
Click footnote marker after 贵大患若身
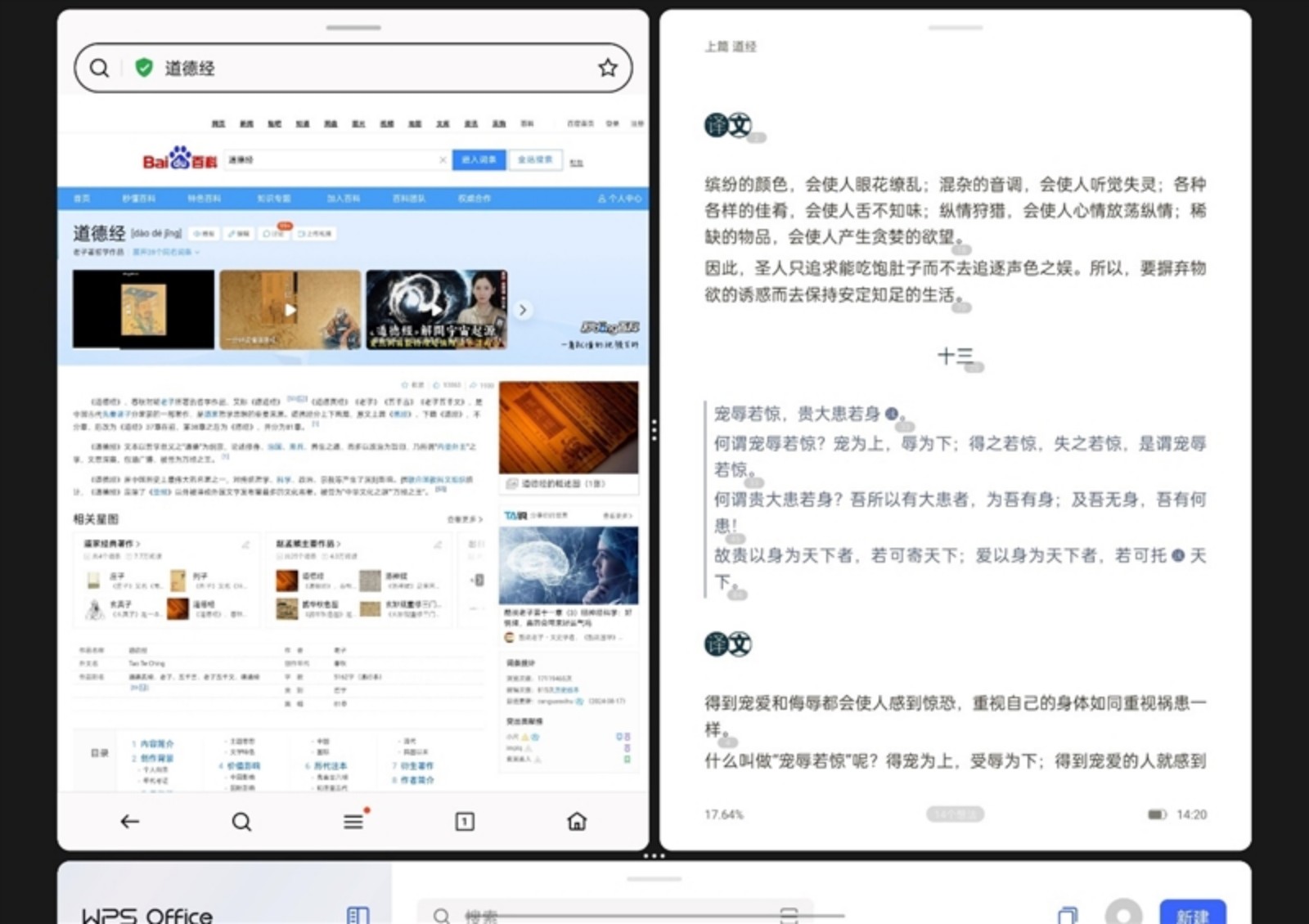coord(892,414)
